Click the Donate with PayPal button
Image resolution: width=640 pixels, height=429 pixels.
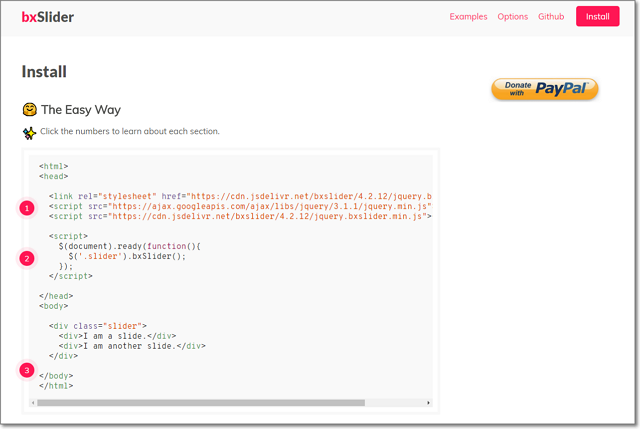[544, 89]
